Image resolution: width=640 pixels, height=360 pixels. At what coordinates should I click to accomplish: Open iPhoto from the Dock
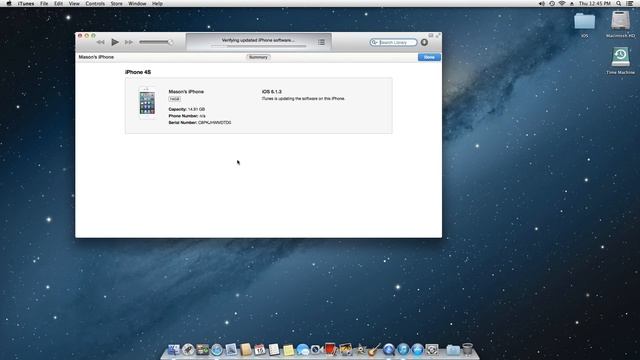click(x=345, y=349)
